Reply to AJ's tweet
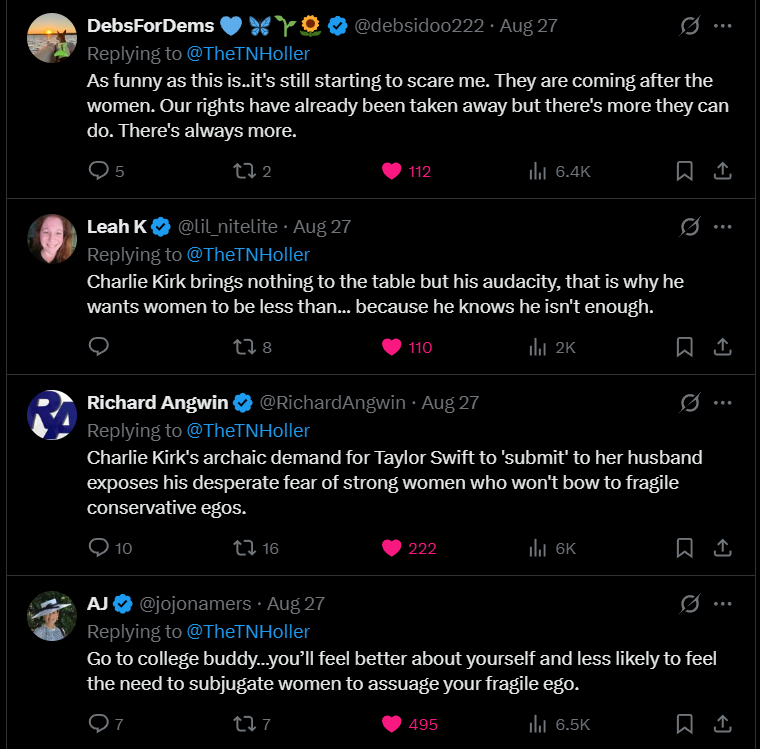The width and height of the screenshot is (760, 749). [x=99, y=724]
